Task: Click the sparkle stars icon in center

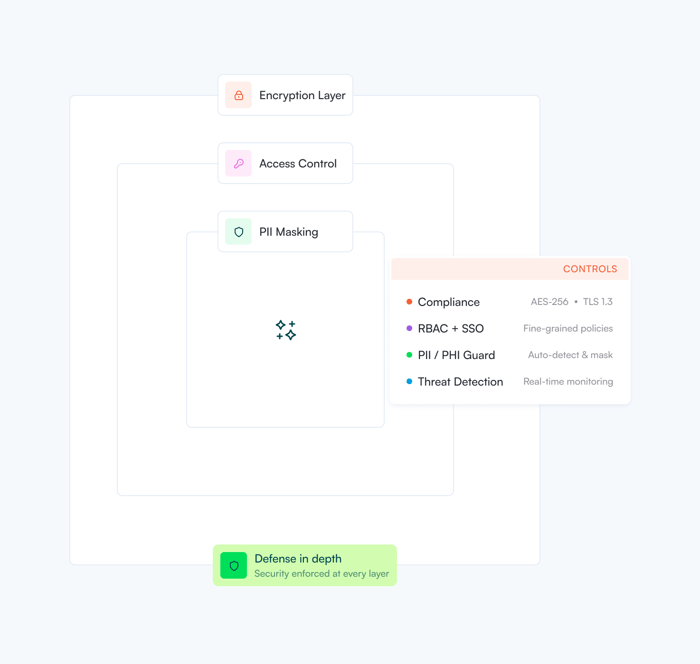Action: pos(286,330)
